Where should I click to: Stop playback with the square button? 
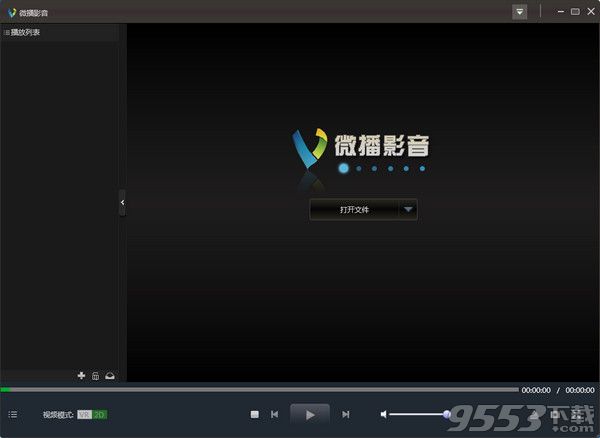coord(255,415)
